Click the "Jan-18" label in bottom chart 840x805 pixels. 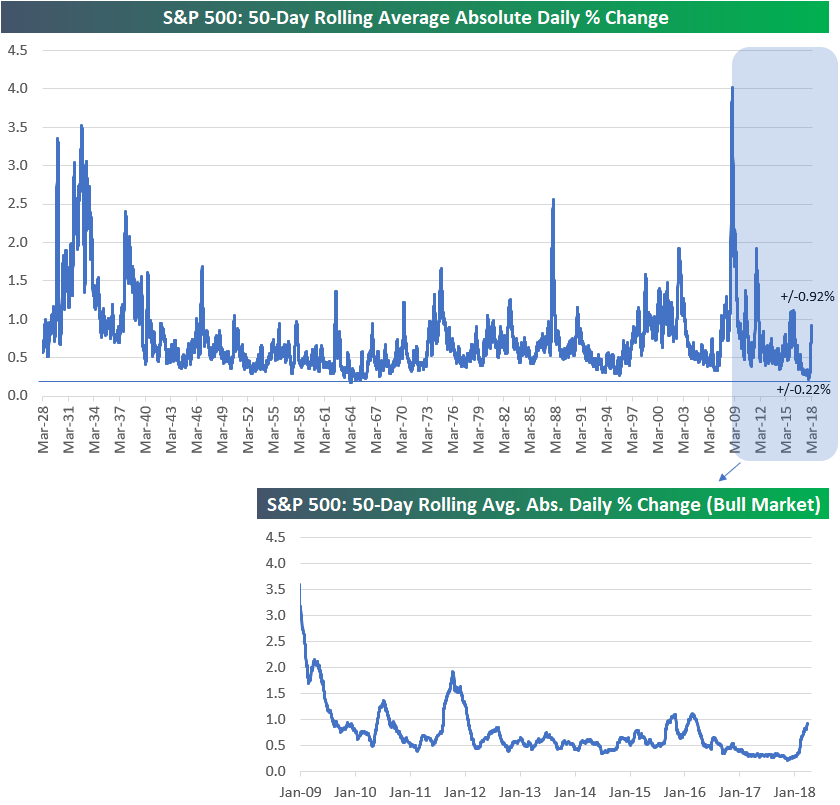coord(794,792)
